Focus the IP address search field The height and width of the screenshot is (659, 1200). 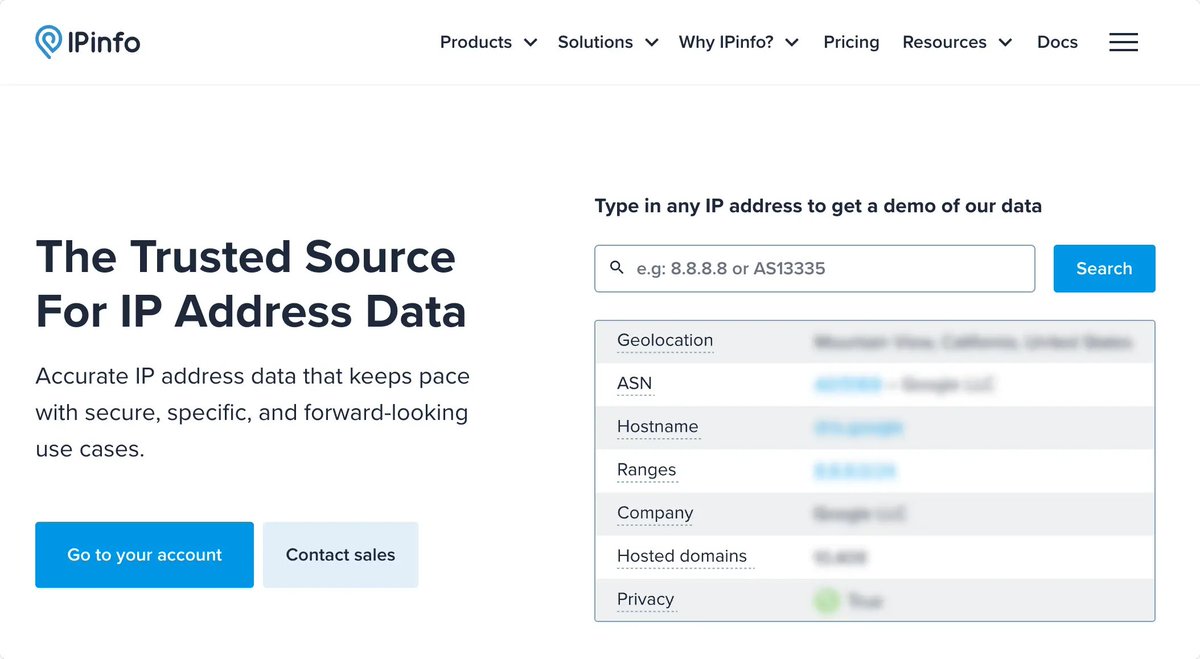tap(814, 268)
